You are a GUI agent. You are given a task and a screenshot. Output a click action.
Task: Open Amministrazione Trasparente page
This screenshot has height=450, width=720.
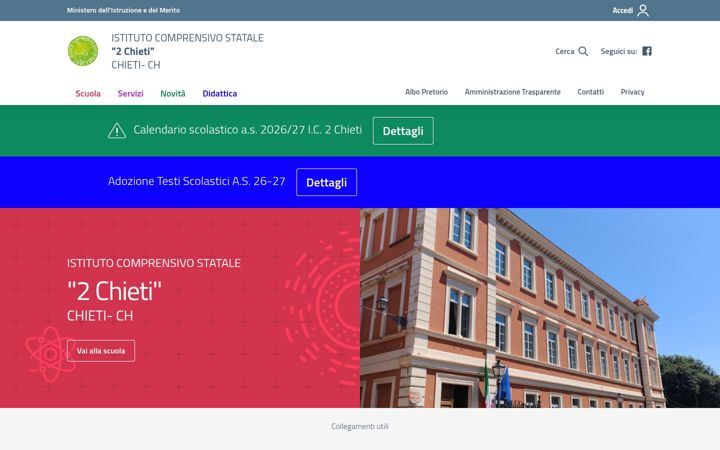point(512,92)
